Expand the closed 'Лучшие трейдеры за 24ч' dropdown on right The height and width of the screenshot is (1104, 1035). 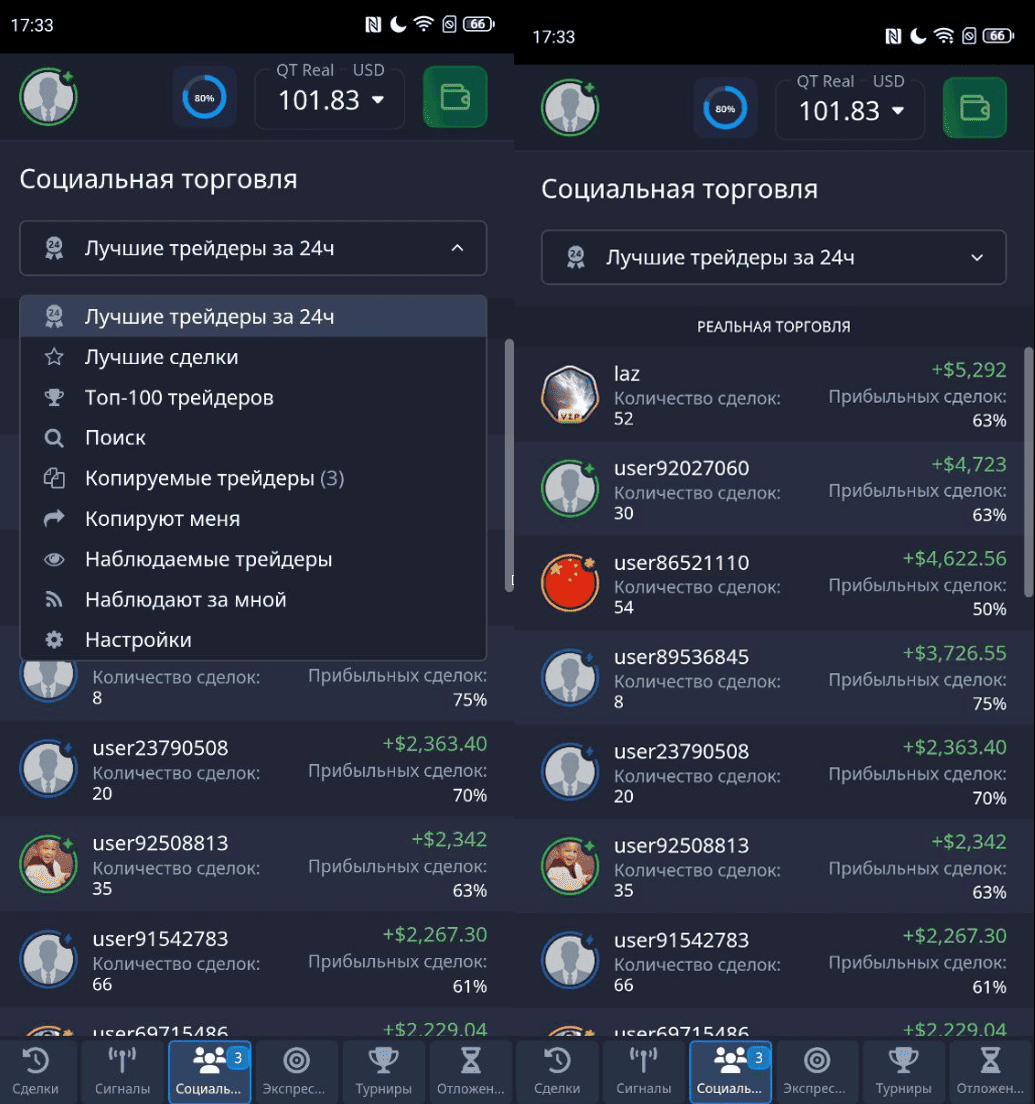[x=774, y=258]
